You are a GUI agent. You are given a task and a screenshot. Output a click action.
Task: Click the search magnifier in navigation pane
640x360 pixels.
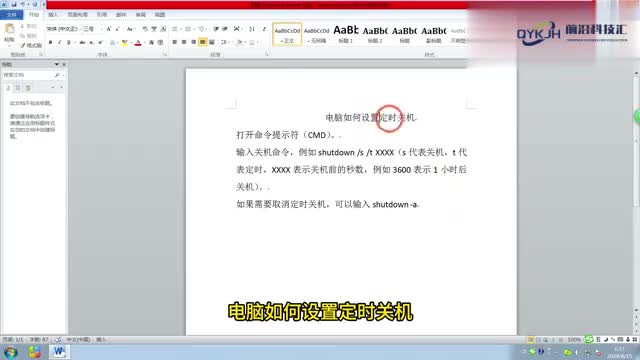tap(57, 75)
